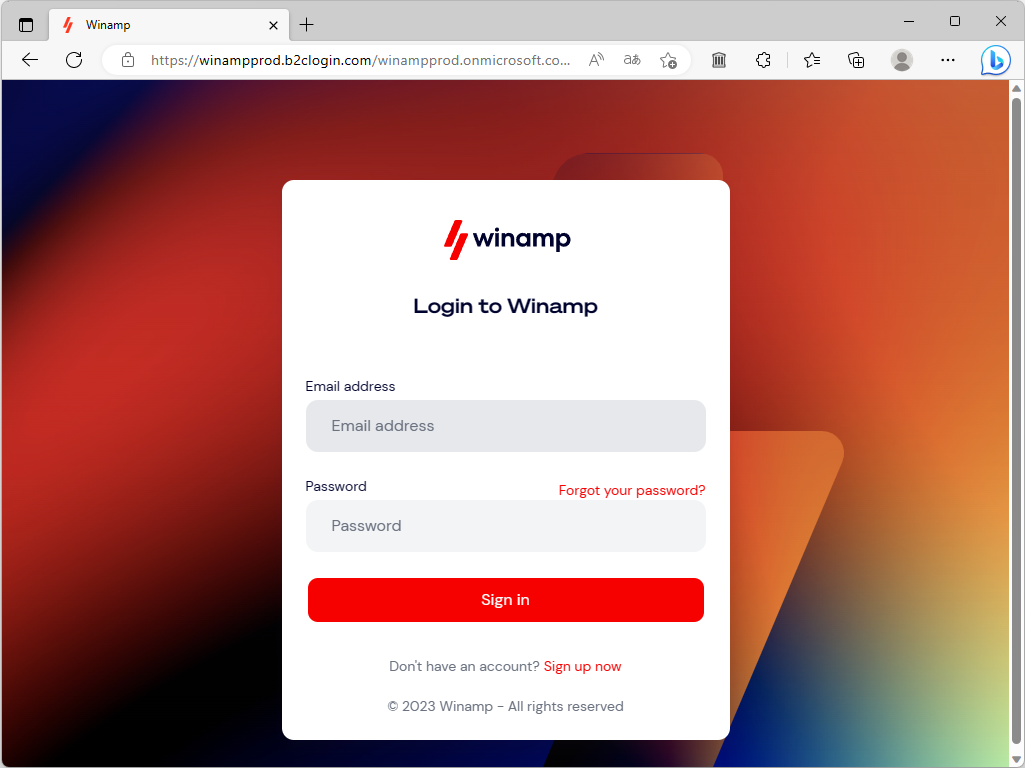This screenshot has width=1025, height=768.
Task: Reload the page with the refresh icon
Action: [74, 60]
